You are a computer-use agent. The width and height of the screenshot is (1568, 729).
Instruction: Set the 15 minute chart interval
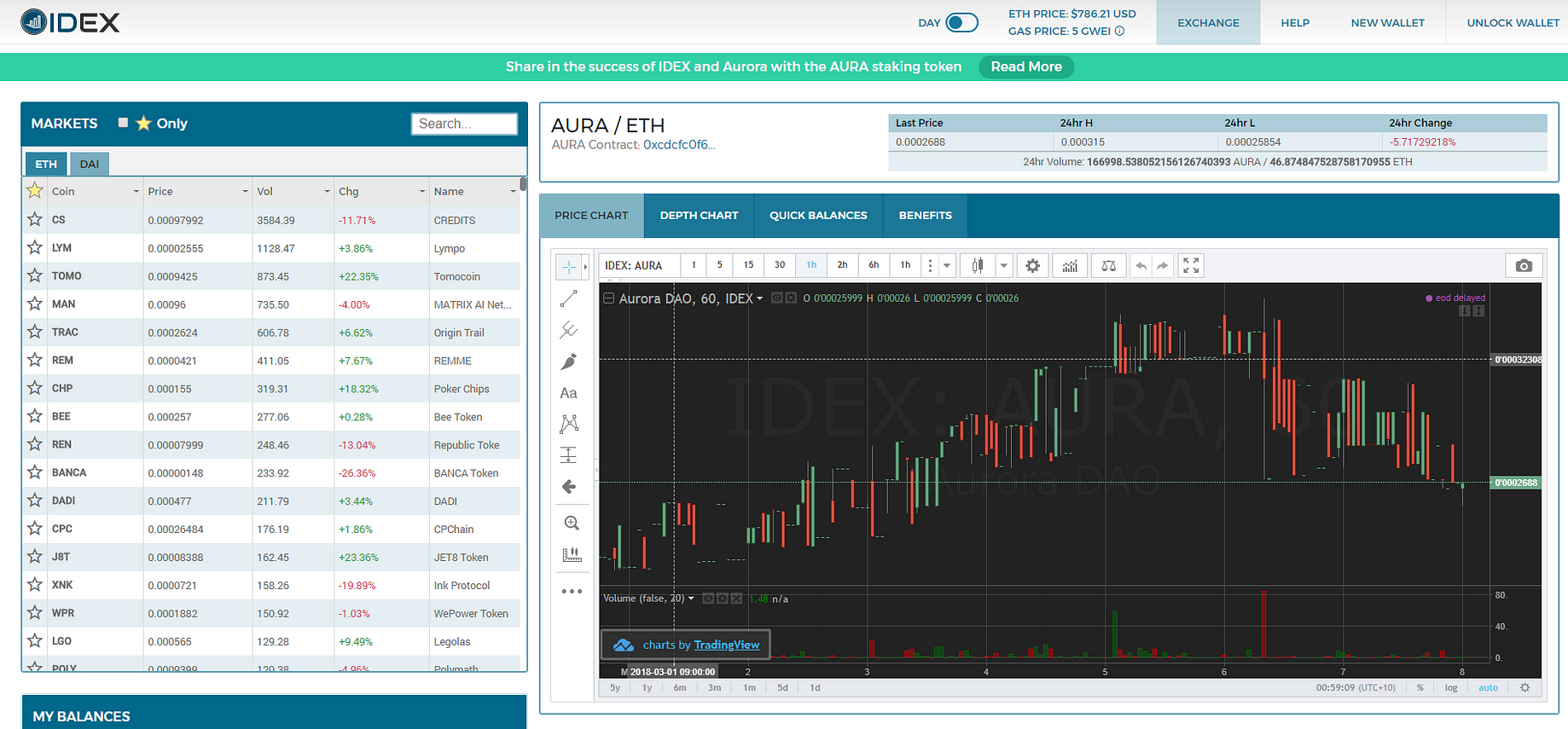tap(748, 265)
